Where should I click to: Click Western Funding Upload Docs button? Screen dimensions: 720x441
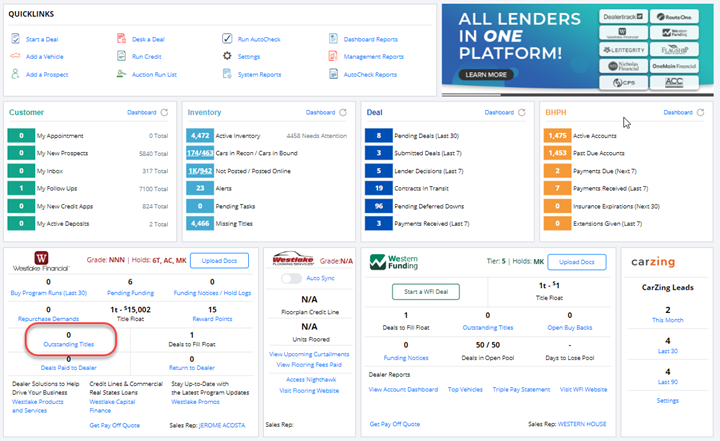577,262
